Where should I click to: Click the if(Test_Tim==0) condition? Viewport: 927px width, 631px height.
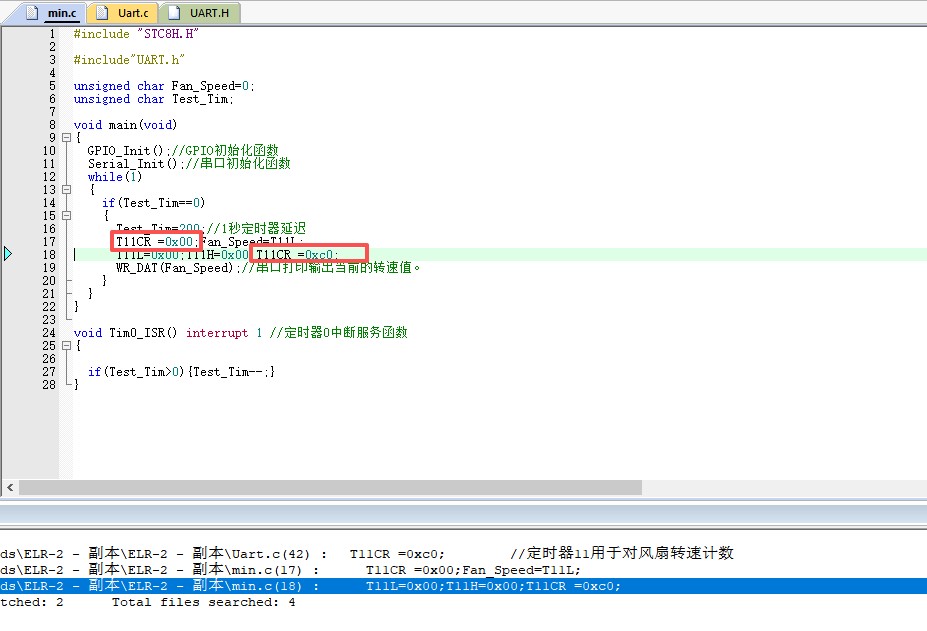click(153, 203)
